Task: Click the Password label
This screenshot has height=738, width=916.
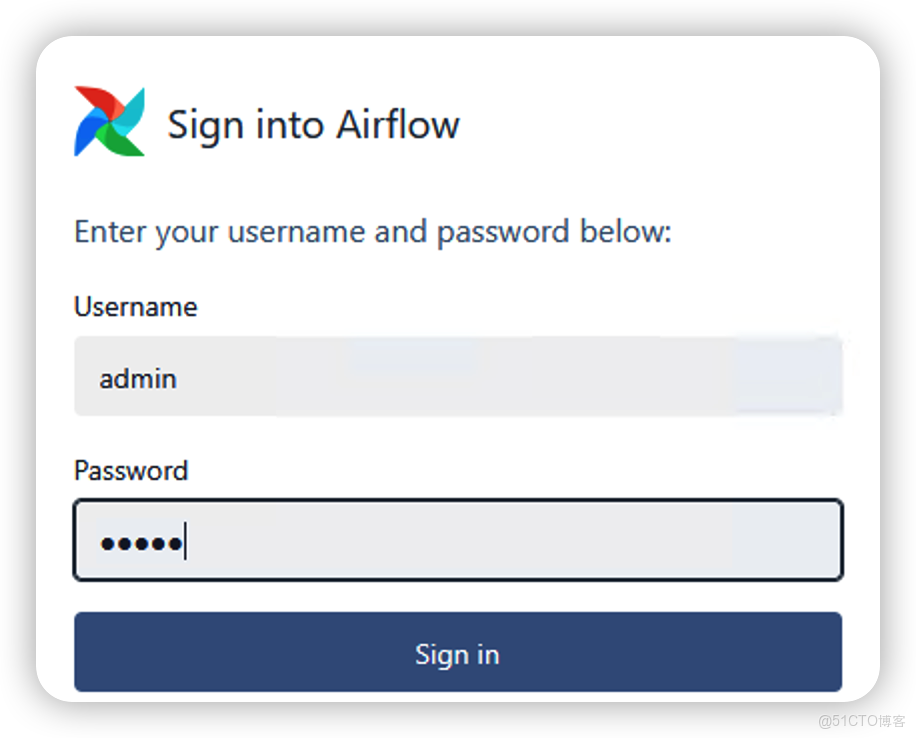Action: [x=131, y=470]
